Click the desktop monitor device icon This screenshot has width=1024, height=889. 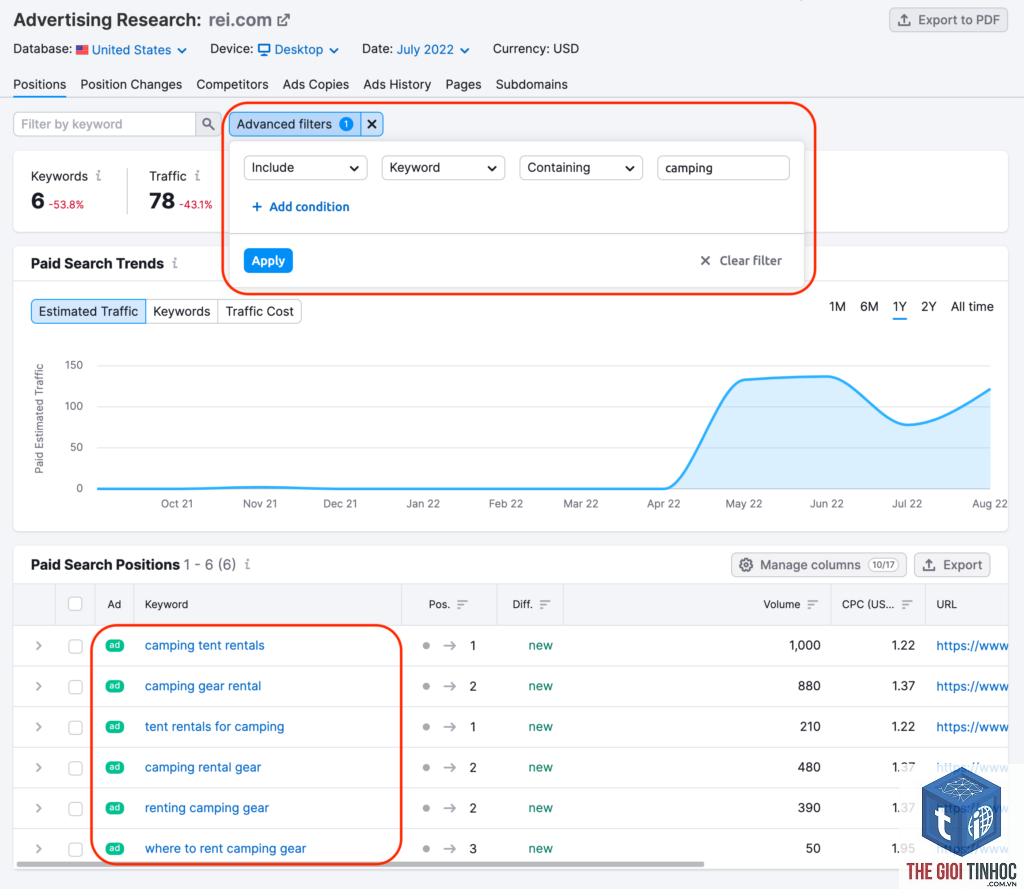pyautogui.click(x=264, y=50)
